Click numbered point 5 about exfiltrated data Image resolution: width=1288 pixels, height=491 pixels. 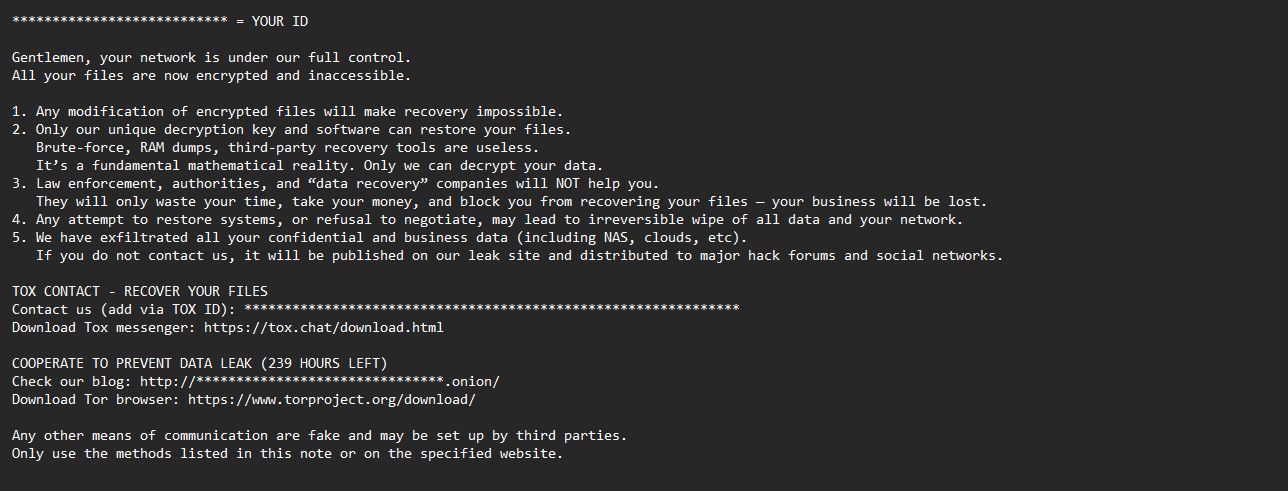[379, 237]
